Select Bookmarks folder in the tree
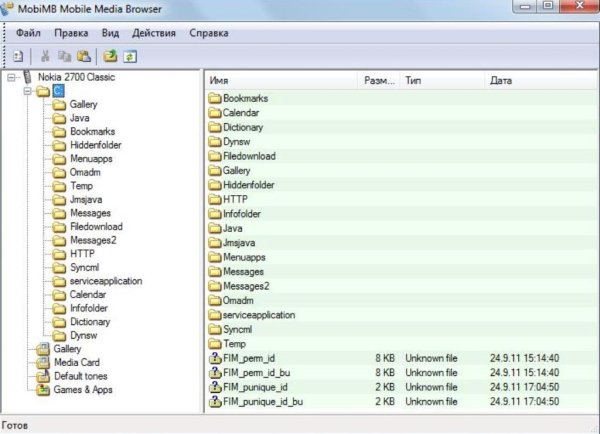This screenshot has width=600, height=434. point(93,131)
